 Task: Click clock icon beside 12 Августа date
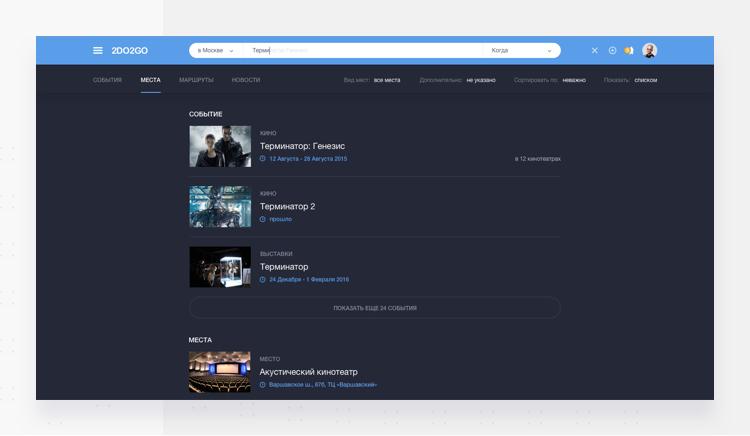pyautogui.click(x=263, y=159)
